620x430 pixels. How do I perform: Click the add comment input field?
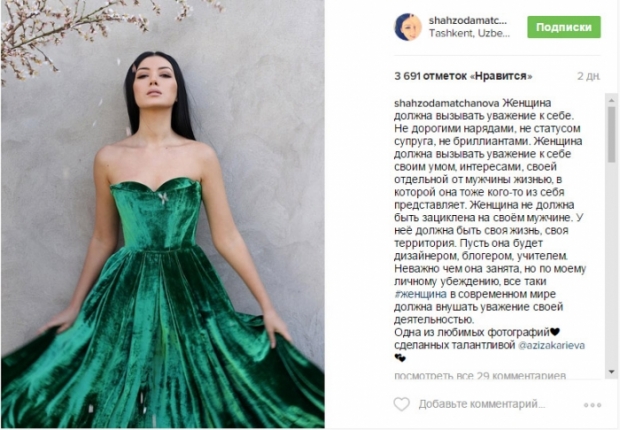pyautogui.click(x=482, y=404)
